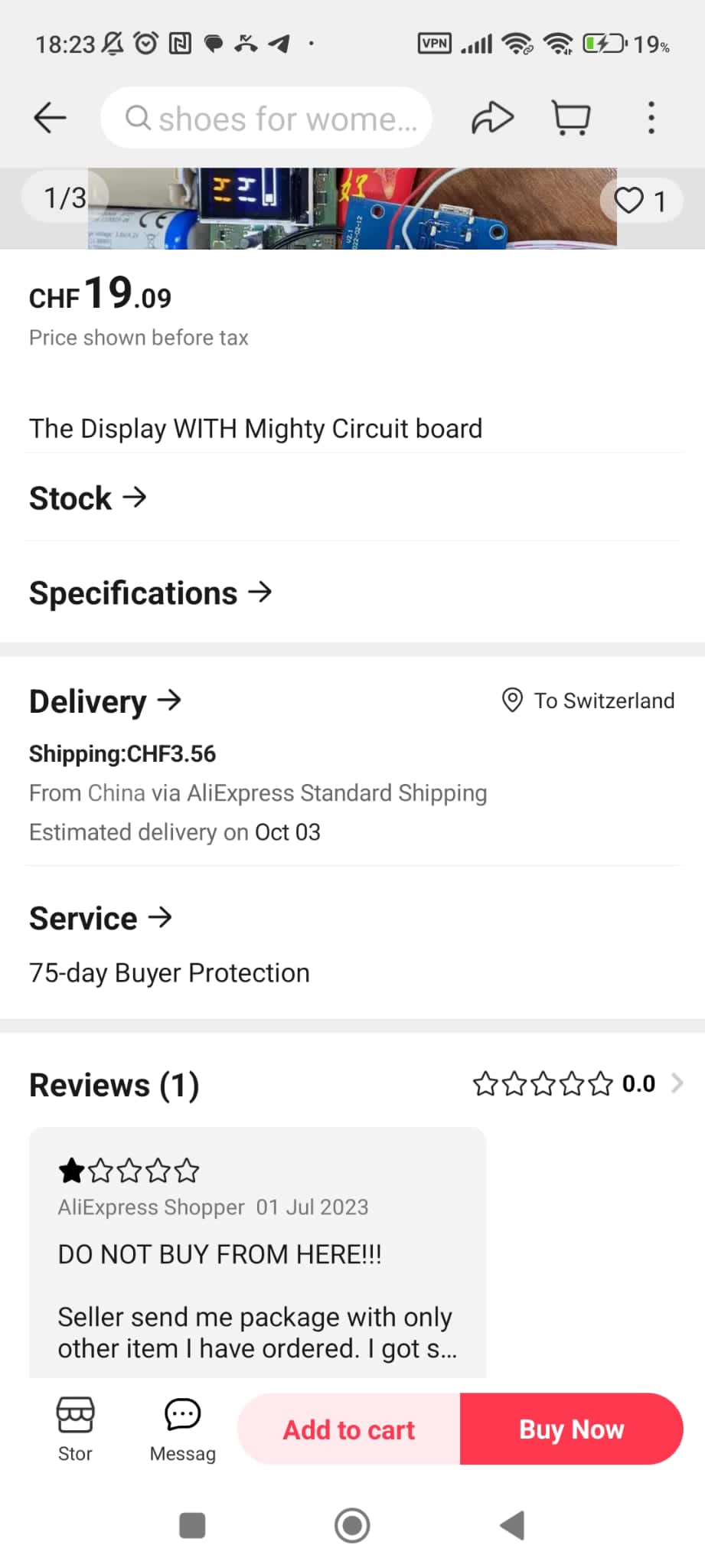This screenshot has height=1568, width=705.
Task: Open Message chat with seller
Action: click(x=182, y=1427)
